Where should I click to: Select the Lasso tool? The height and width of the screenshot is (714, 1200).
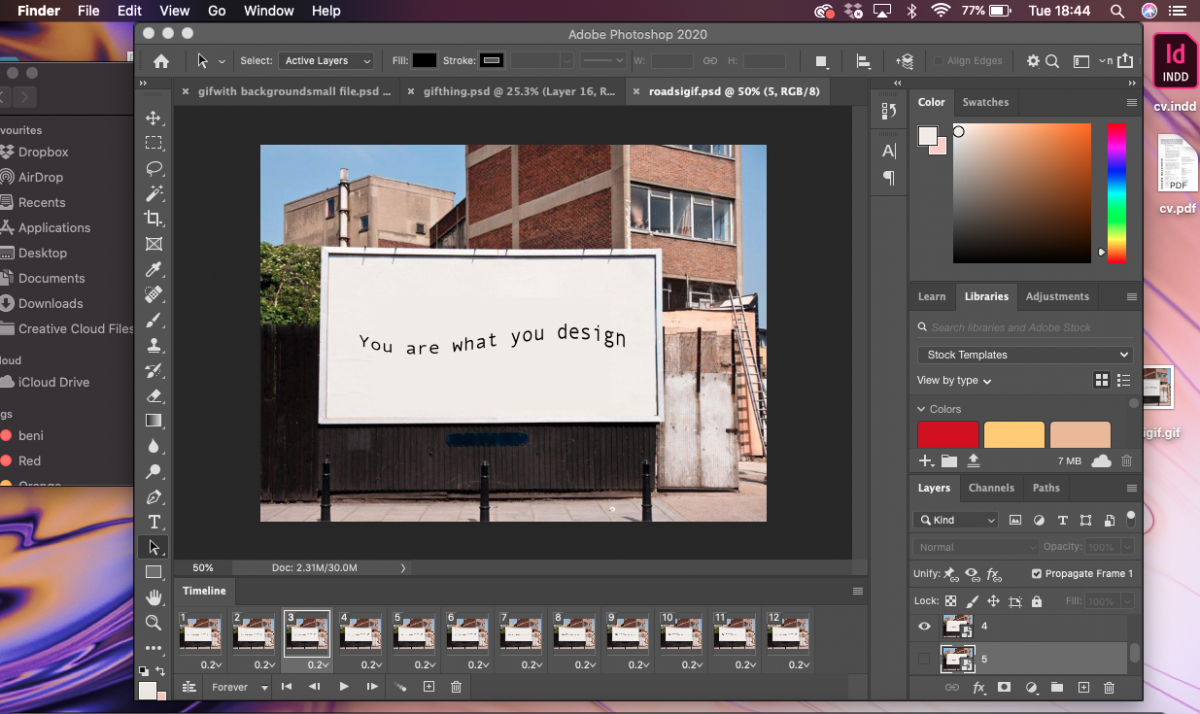point(154,168)
